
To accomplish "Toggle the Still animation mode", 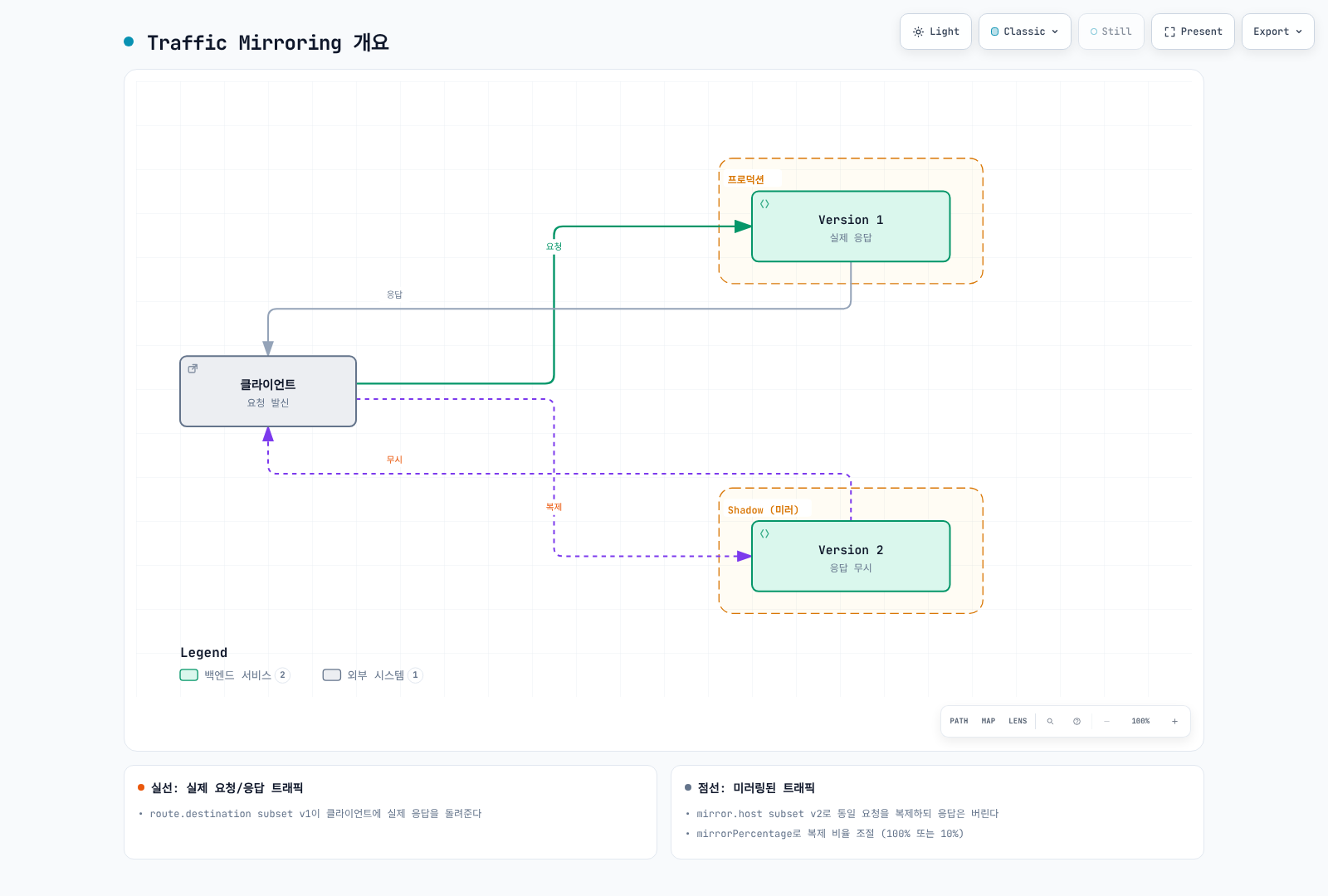I will [1111, 32].
